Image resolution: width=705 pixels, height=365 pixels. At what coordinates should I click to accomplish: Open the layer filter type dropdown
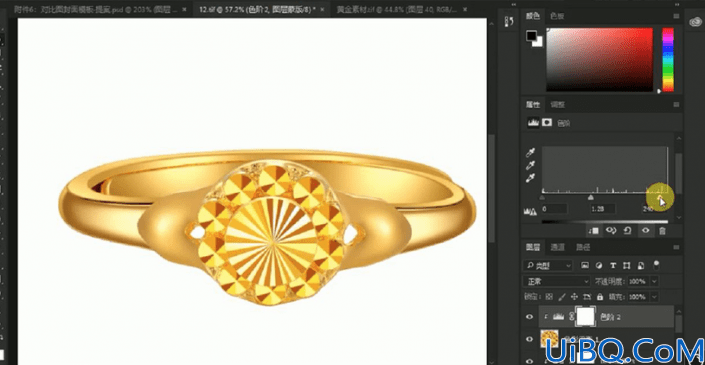point(548,266)
